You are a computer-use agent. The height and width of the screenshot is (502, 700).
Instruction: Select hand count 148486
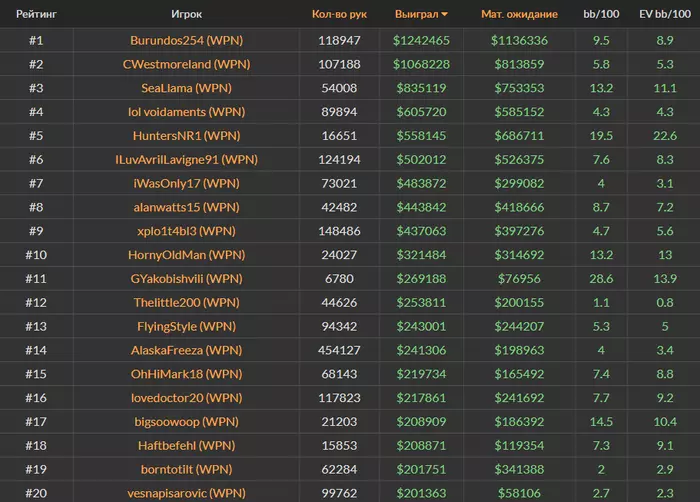coord(339,231)
